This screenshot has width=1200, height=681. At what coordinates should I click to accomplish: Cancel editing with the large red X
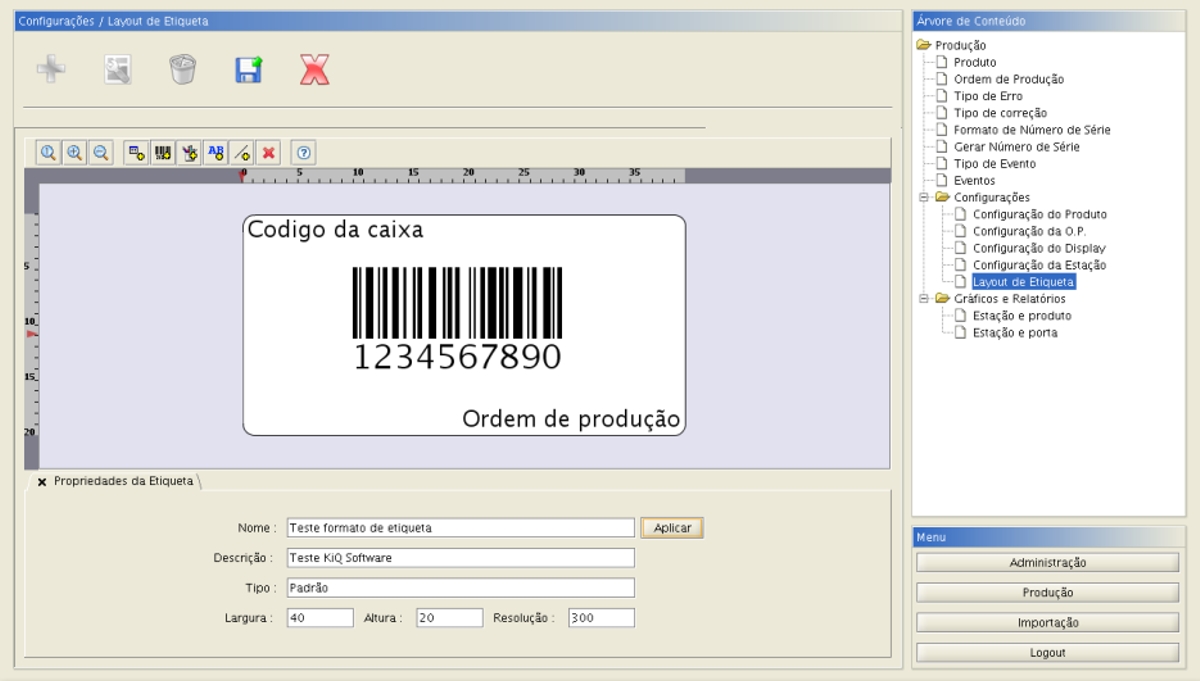[315, 69]
